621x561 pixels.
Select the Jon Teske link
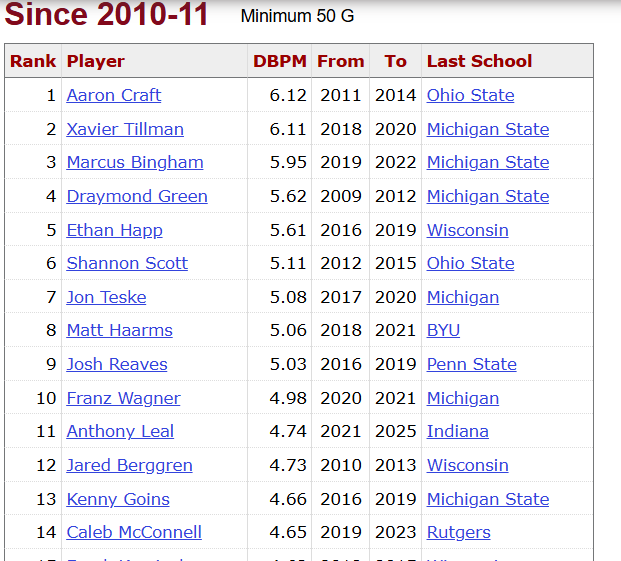pyautogui.click(x=107, y=297)
